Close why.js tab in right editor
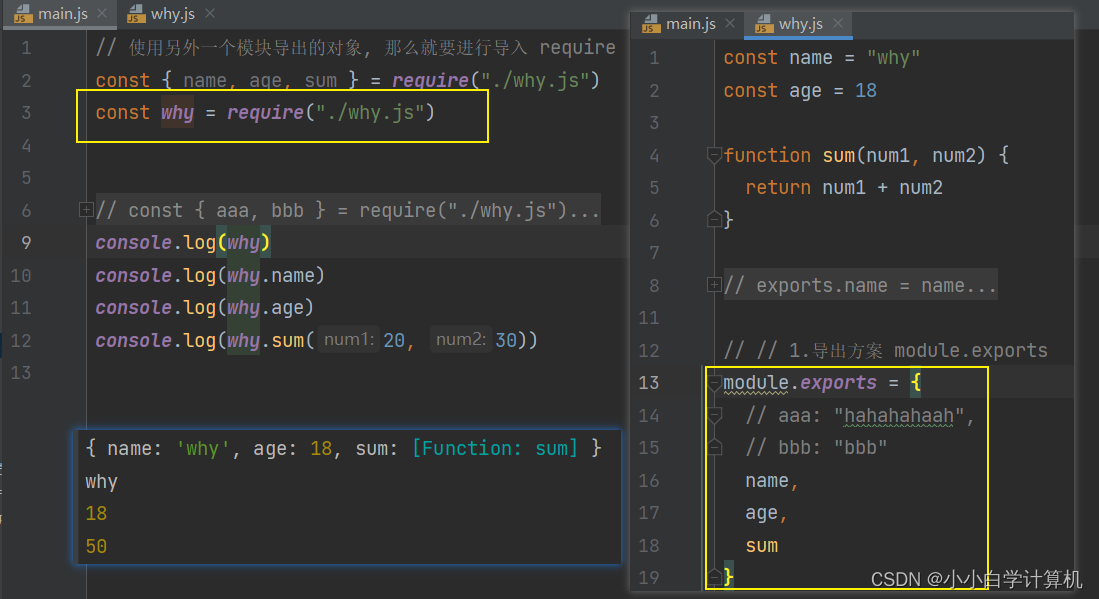The image size is (1099, 599). click(838, 23)
